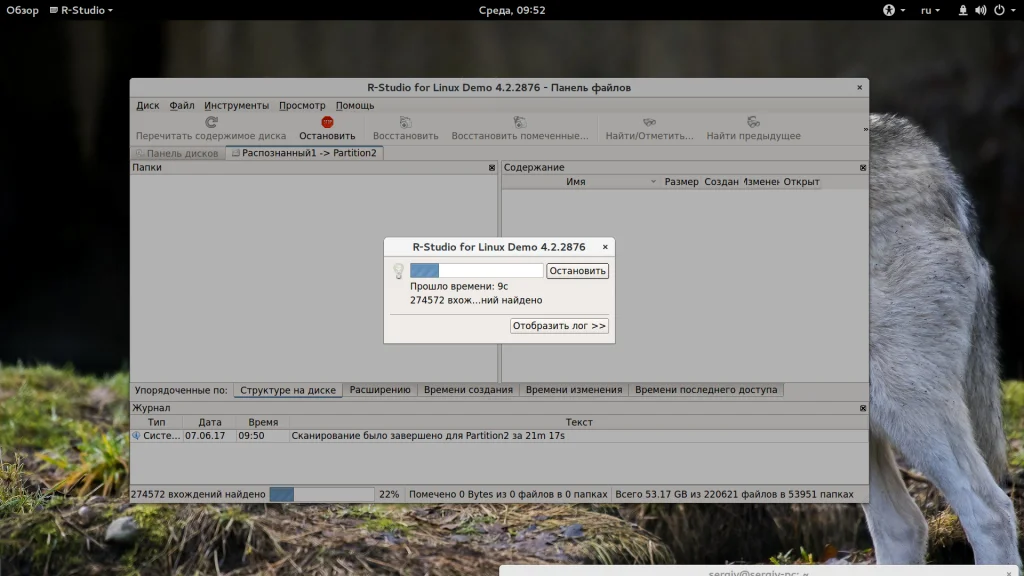This screenshot has width=1024, height=576.
Task: Open the Инструменты menu
Action: point(236,105)
